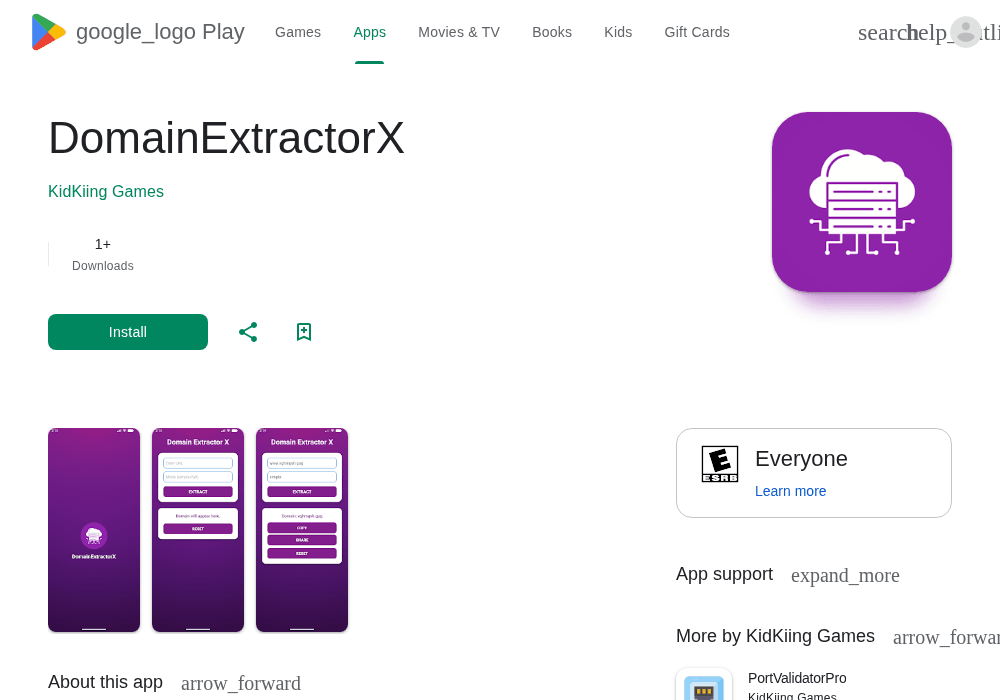The width and height of the screenshot is (1000, 700).
Task: Click Learn more about content rating
Action: [790, 491]
